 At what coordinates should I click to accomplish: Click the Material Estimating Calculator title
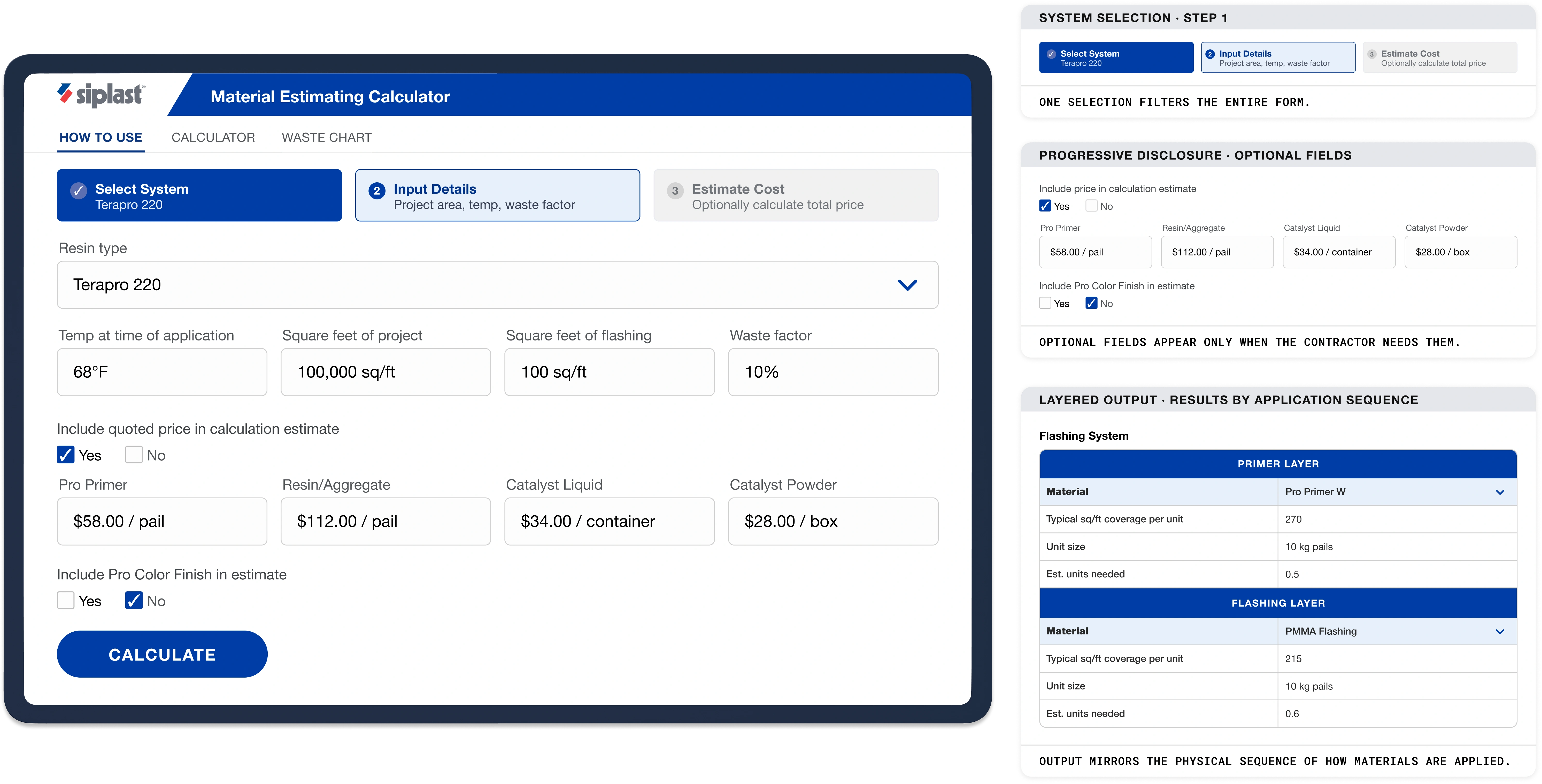click(x=330, y=96)
